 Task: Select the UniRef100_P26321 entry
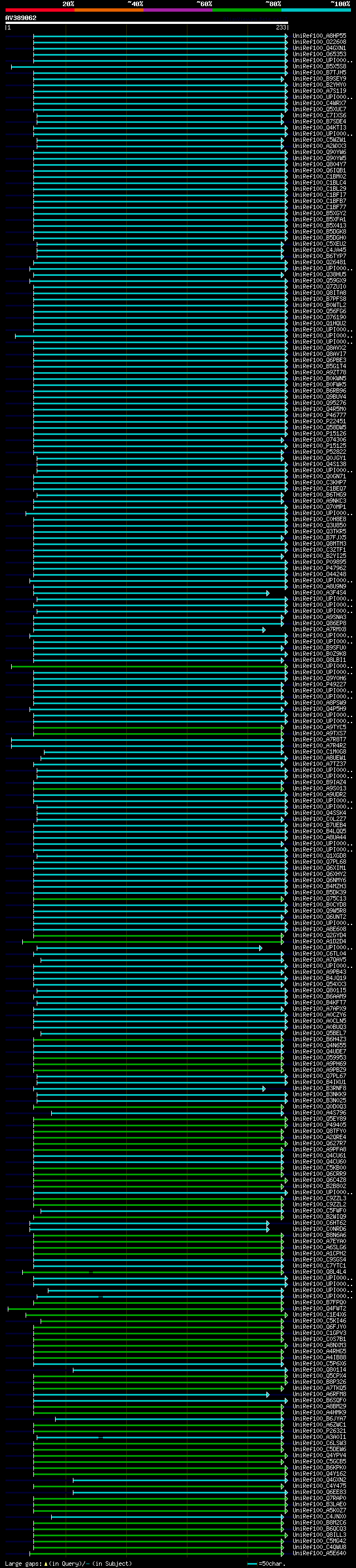[319, 1431]
